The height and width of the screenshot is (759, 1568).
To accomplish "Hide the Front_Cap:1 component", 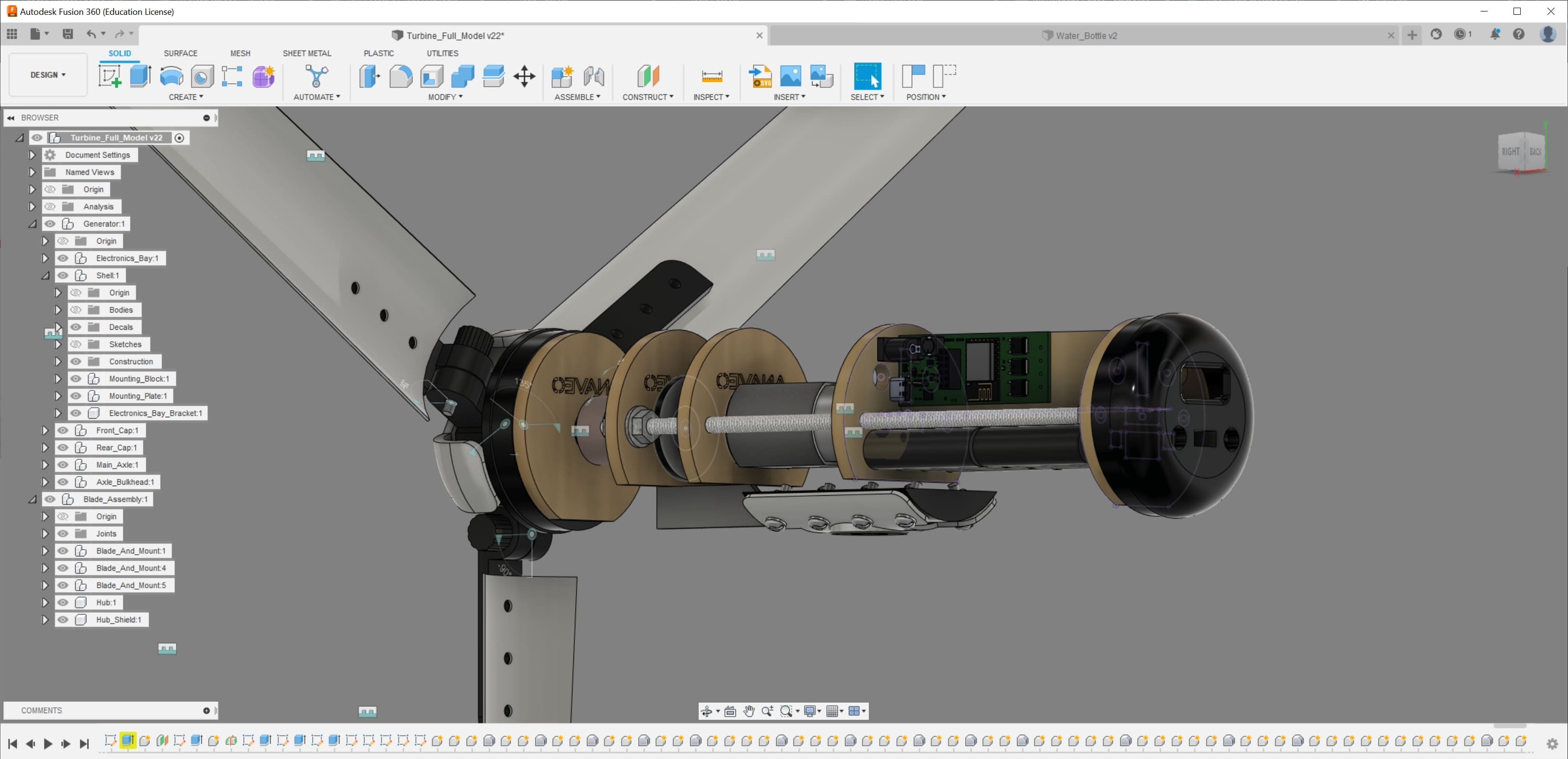I will 63,430.
